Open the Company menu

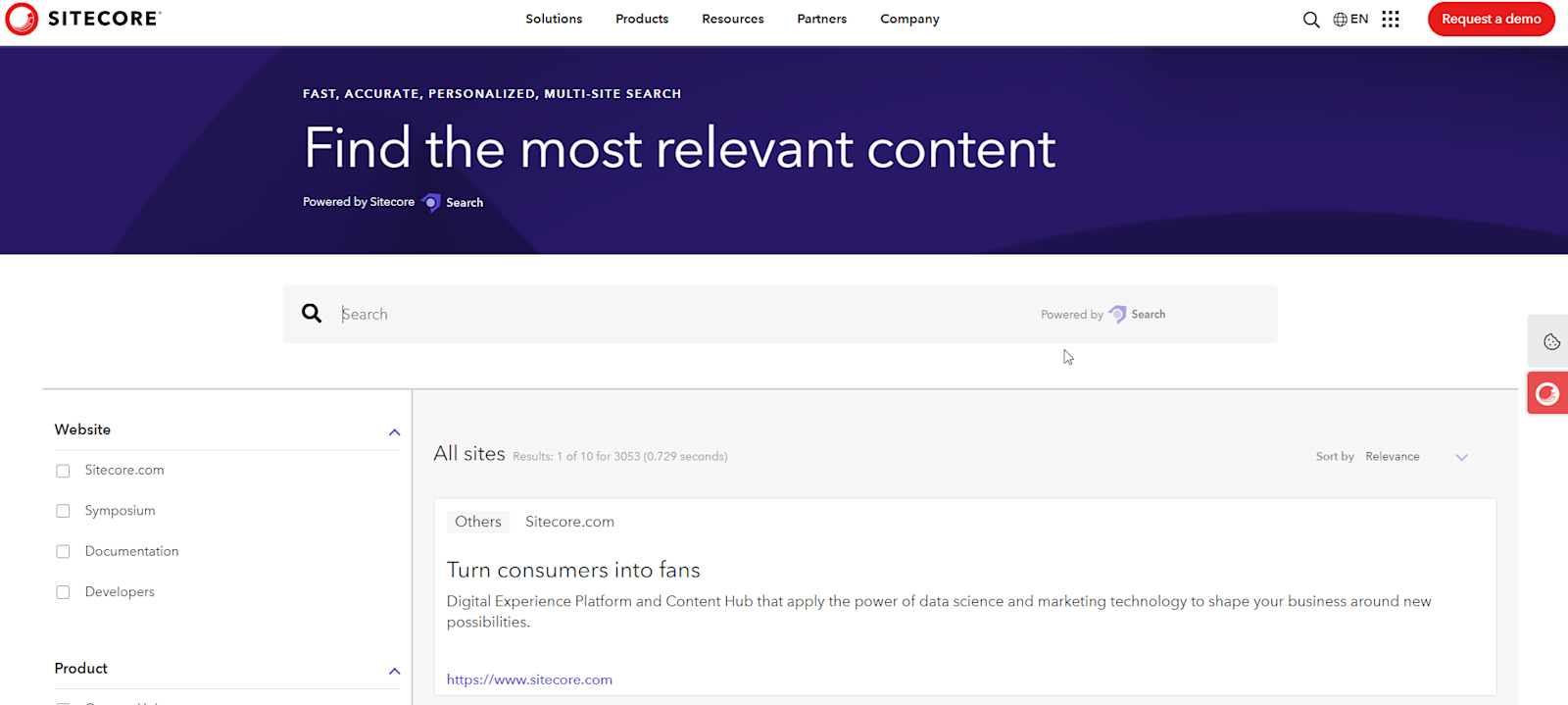click(909, 19)
